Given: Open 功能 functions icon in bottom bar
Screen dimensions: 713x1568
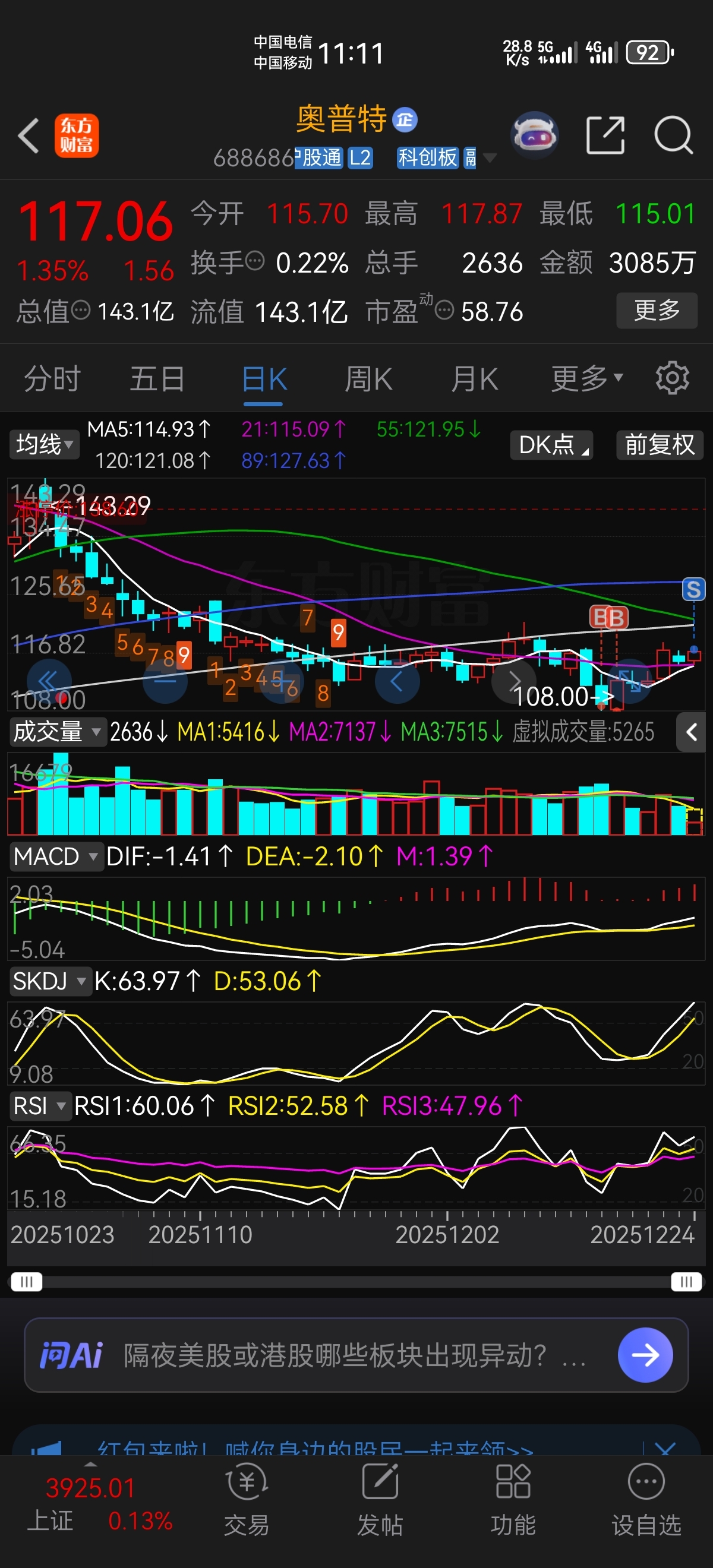Looking at the screenshot, I should point(513,1499).
